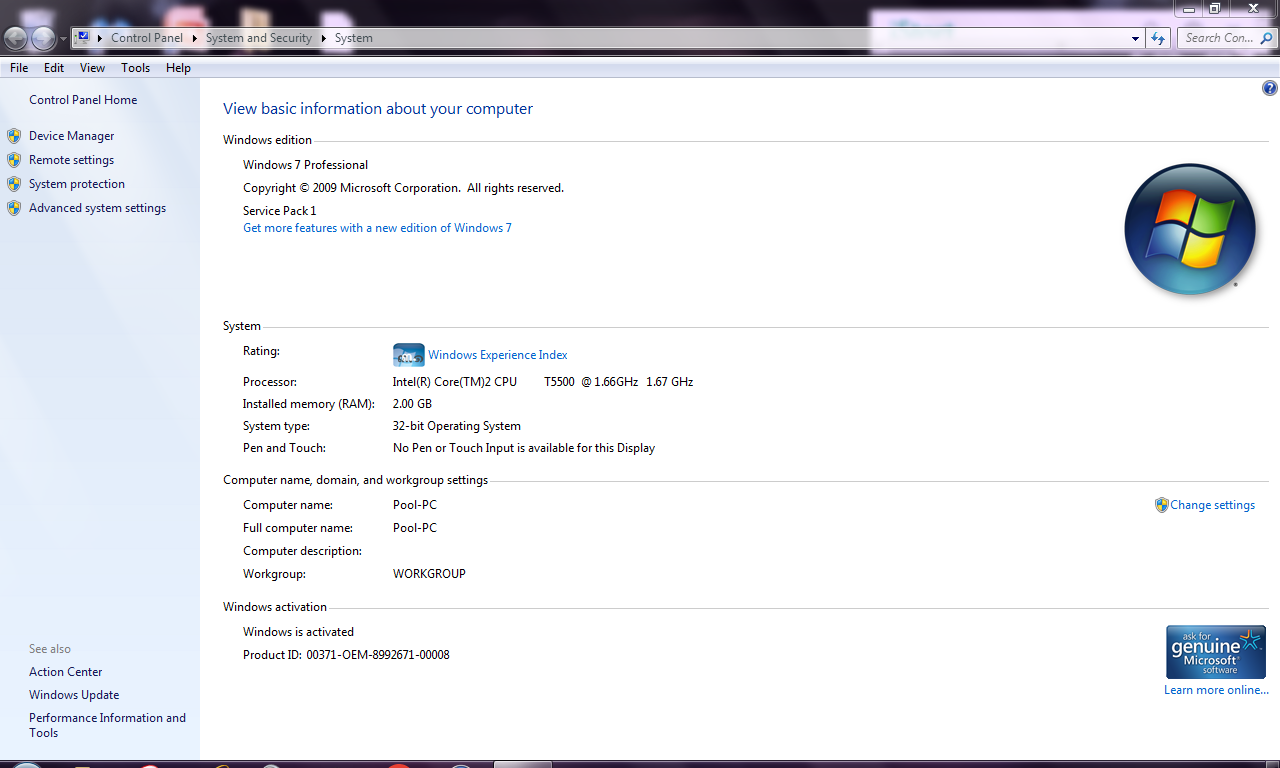The image size is (1280, 768).
Task: Open System protection
Action: pyautogui.click(x=77, y=184)
